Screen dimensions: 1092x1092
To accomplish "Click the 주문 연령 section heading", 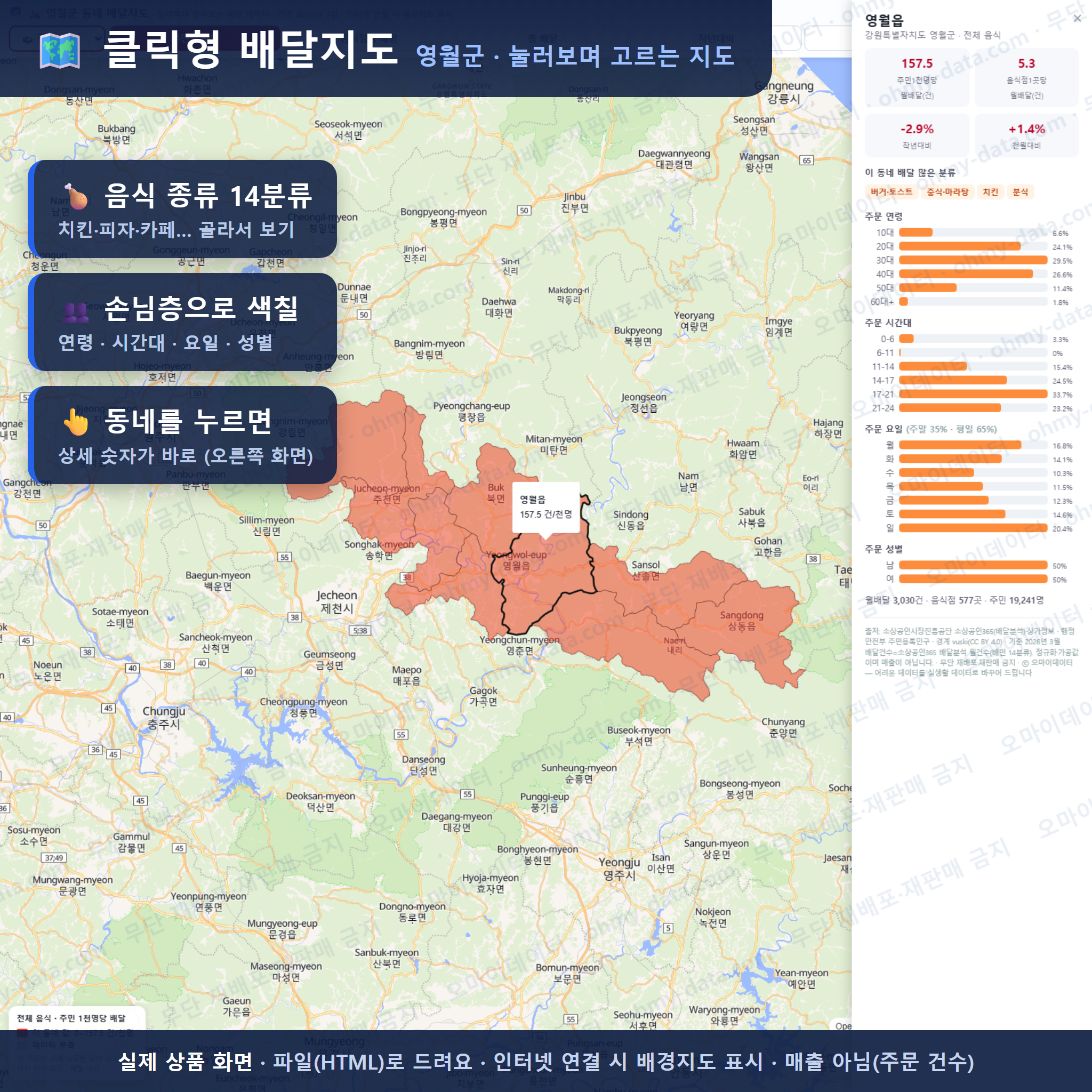I will tap(884, 216).
